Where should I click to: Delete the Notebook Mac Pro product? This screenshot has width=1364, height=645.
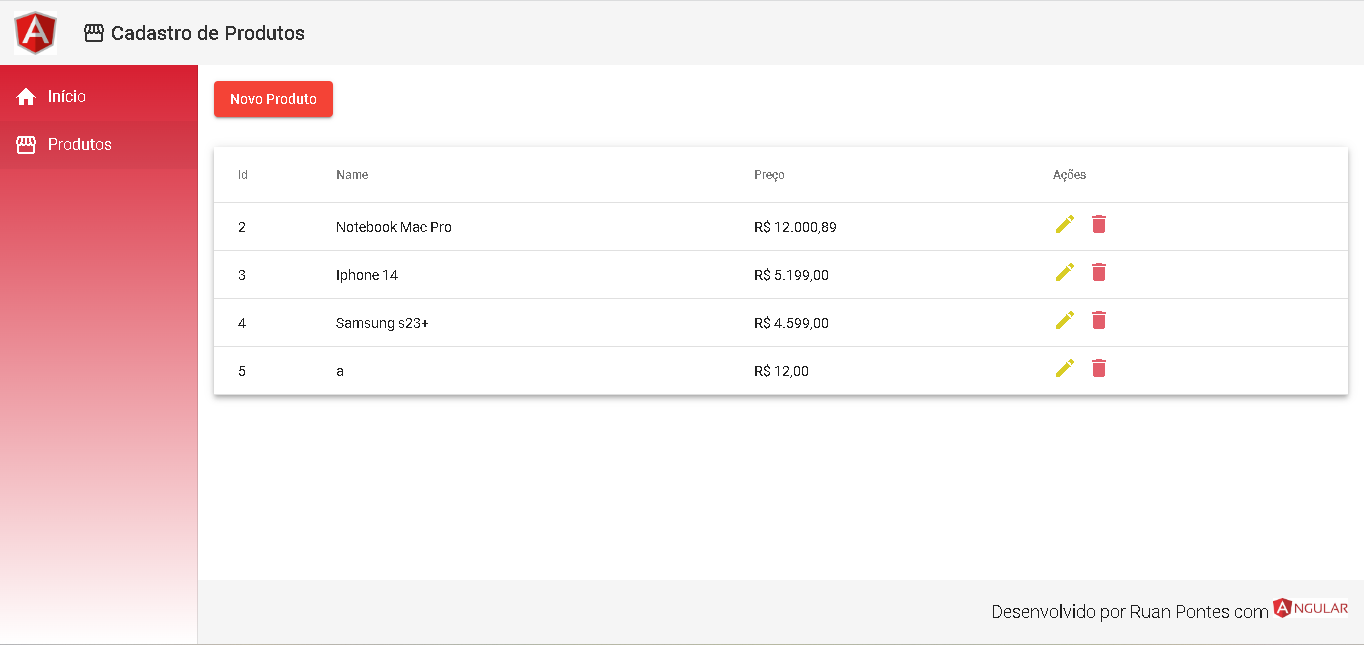pos(1099,224)
